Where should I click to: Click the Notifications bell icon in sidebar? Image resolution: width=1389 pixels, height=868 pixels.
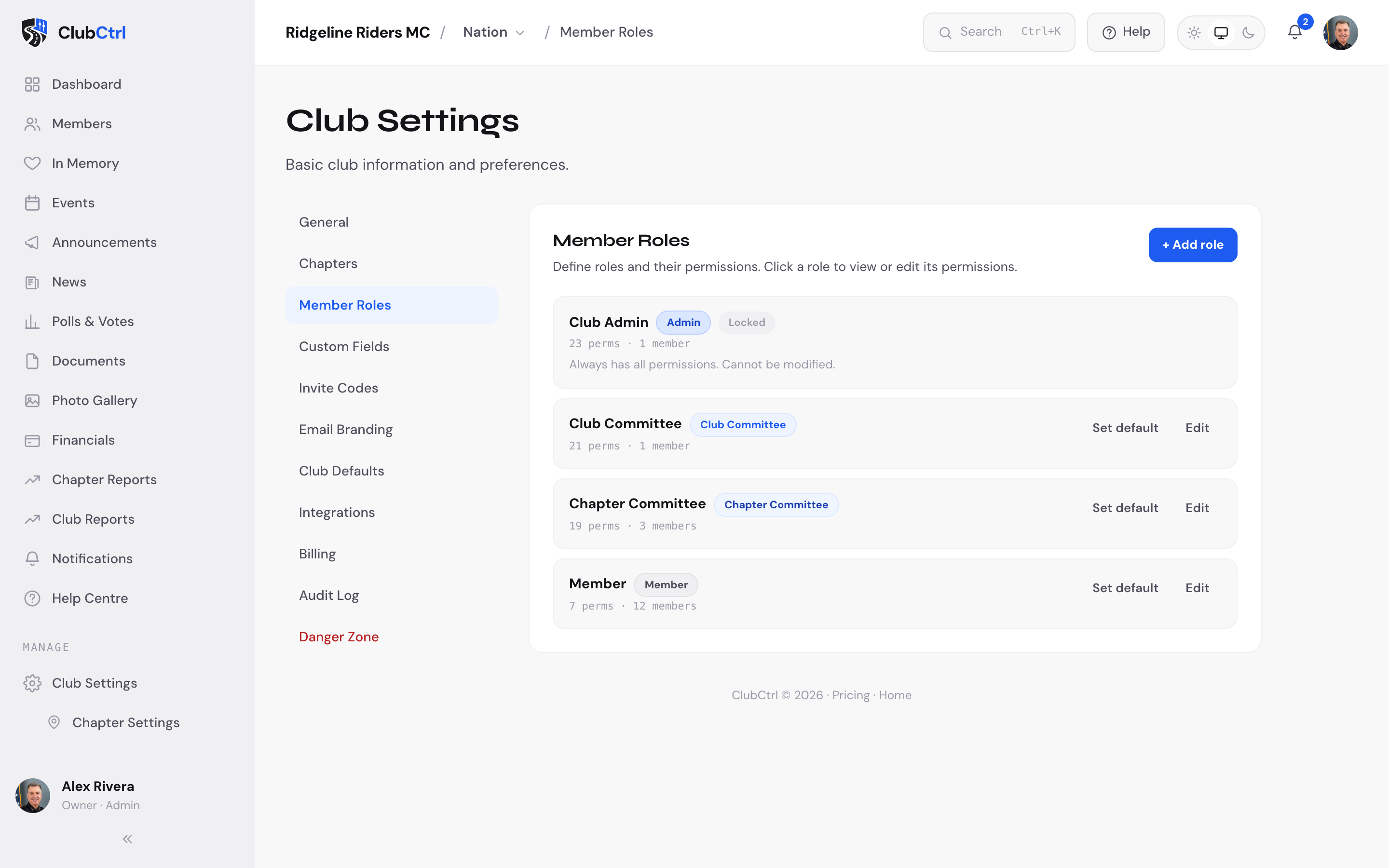pyautogui.click(x=32, y=559)
